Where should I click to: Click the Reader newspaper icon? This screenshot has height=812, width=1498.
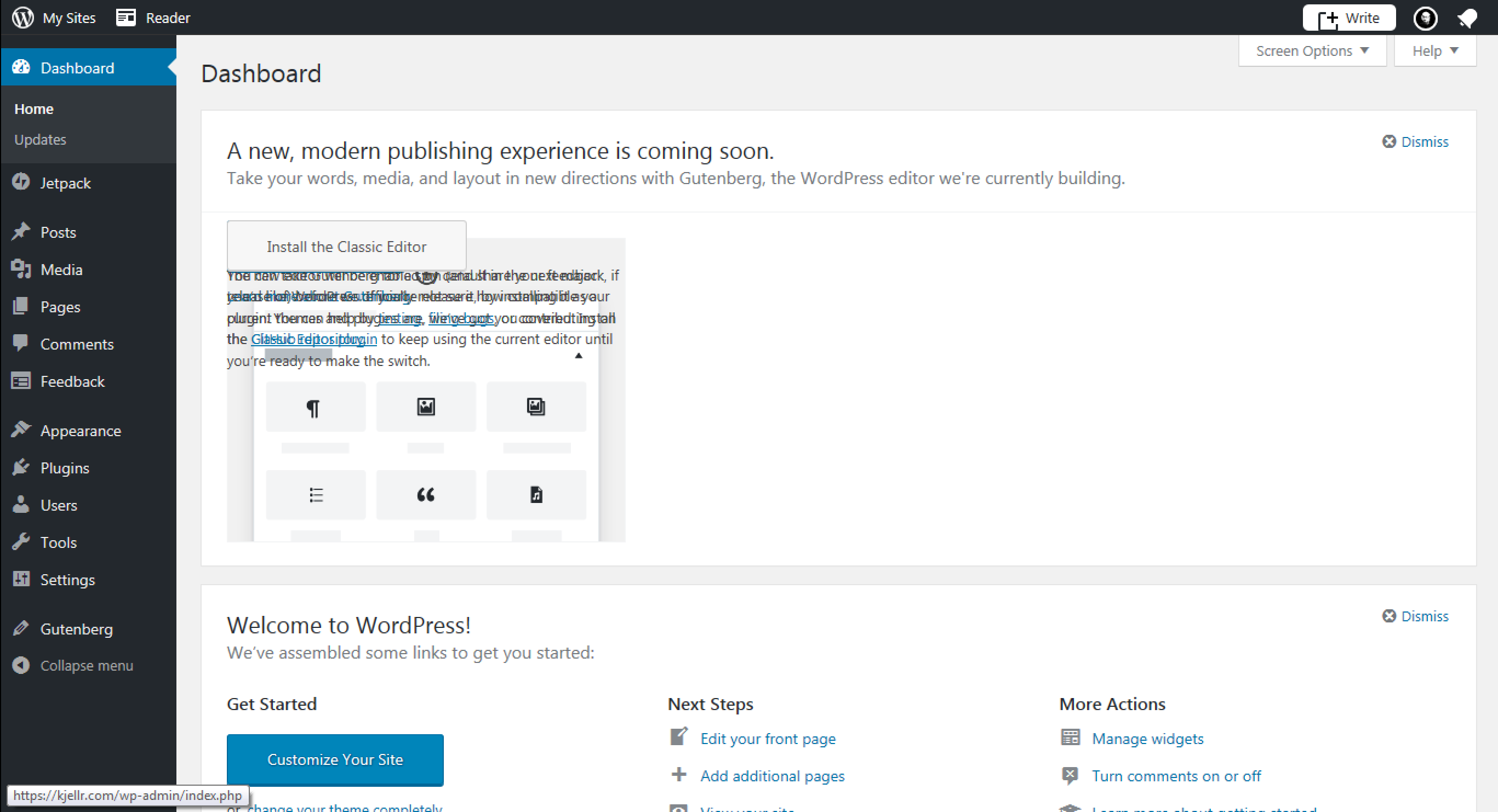click(x=125, y=18)
